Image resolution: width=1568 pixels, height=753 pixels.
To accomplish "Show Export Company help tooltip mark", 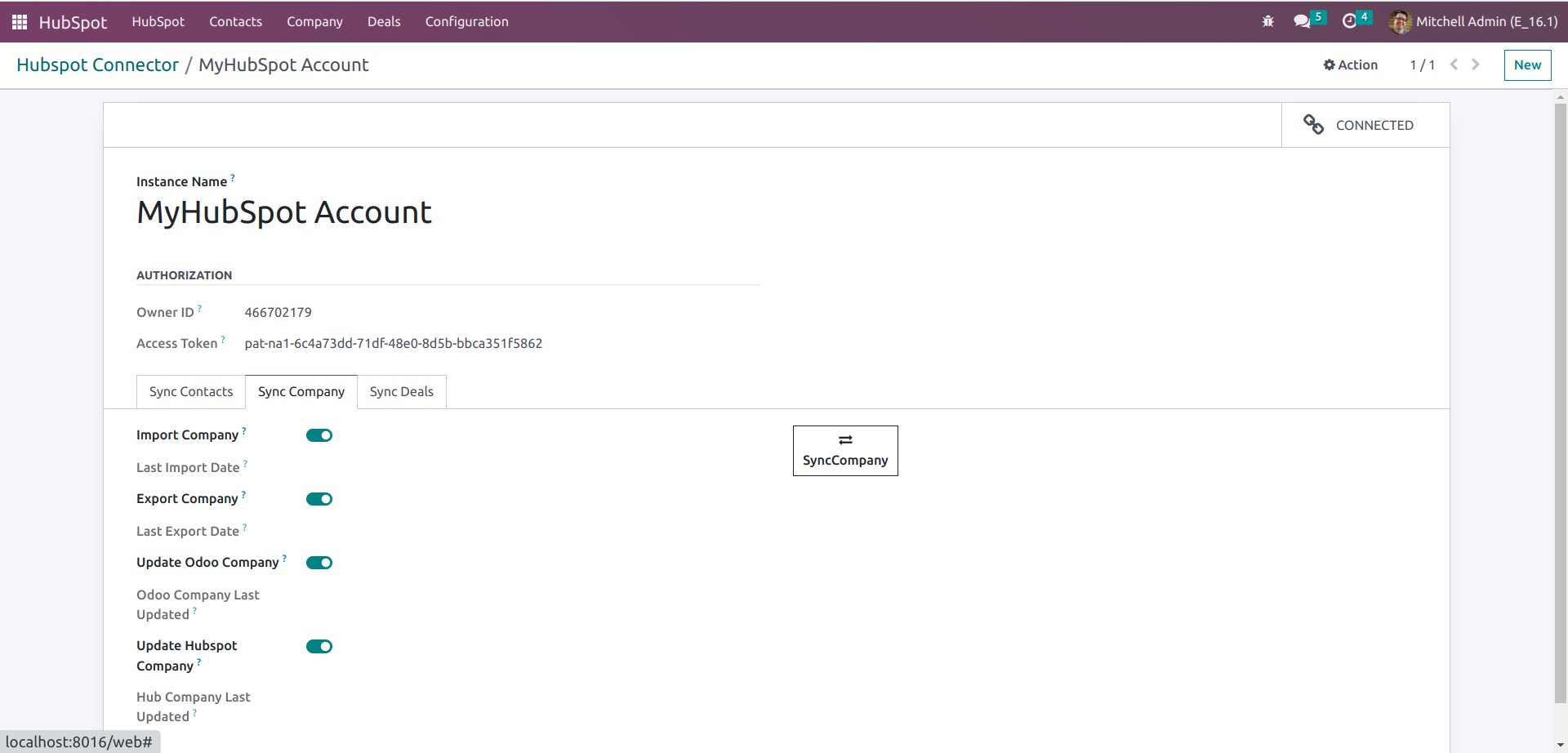I will (243, 494).
